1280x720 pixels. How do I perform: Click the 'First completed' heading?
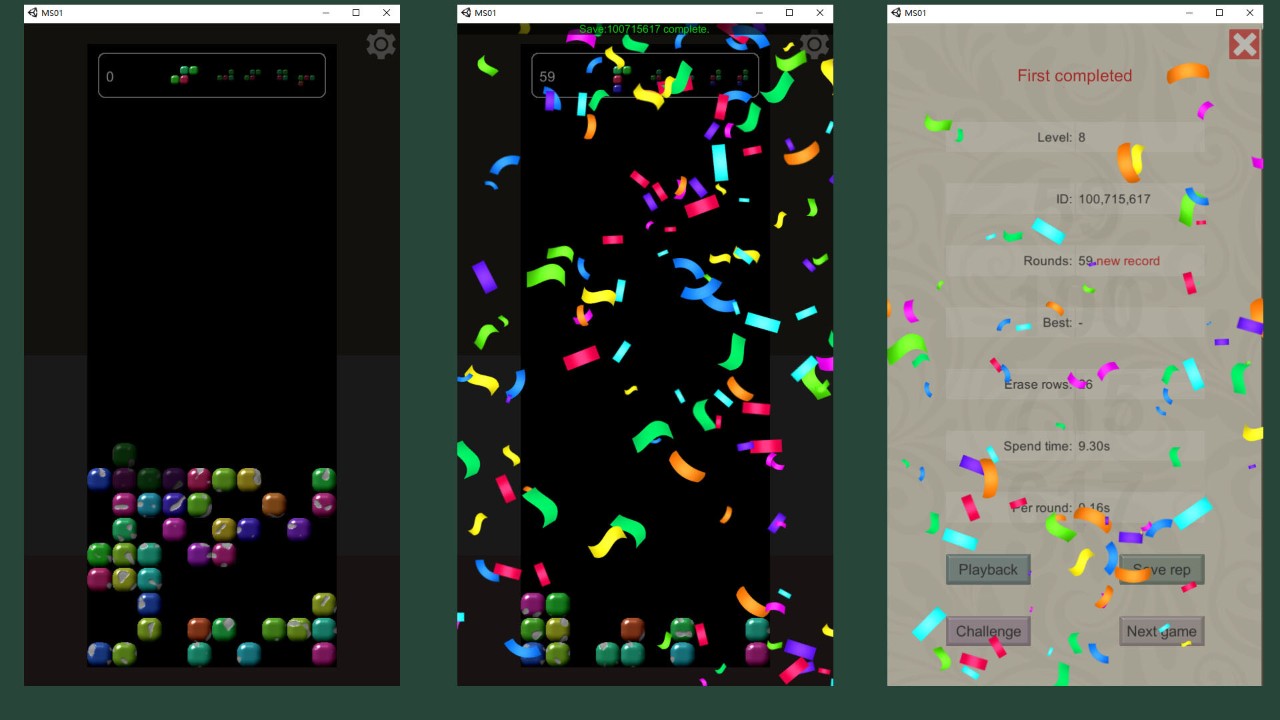coord(1074,76)
